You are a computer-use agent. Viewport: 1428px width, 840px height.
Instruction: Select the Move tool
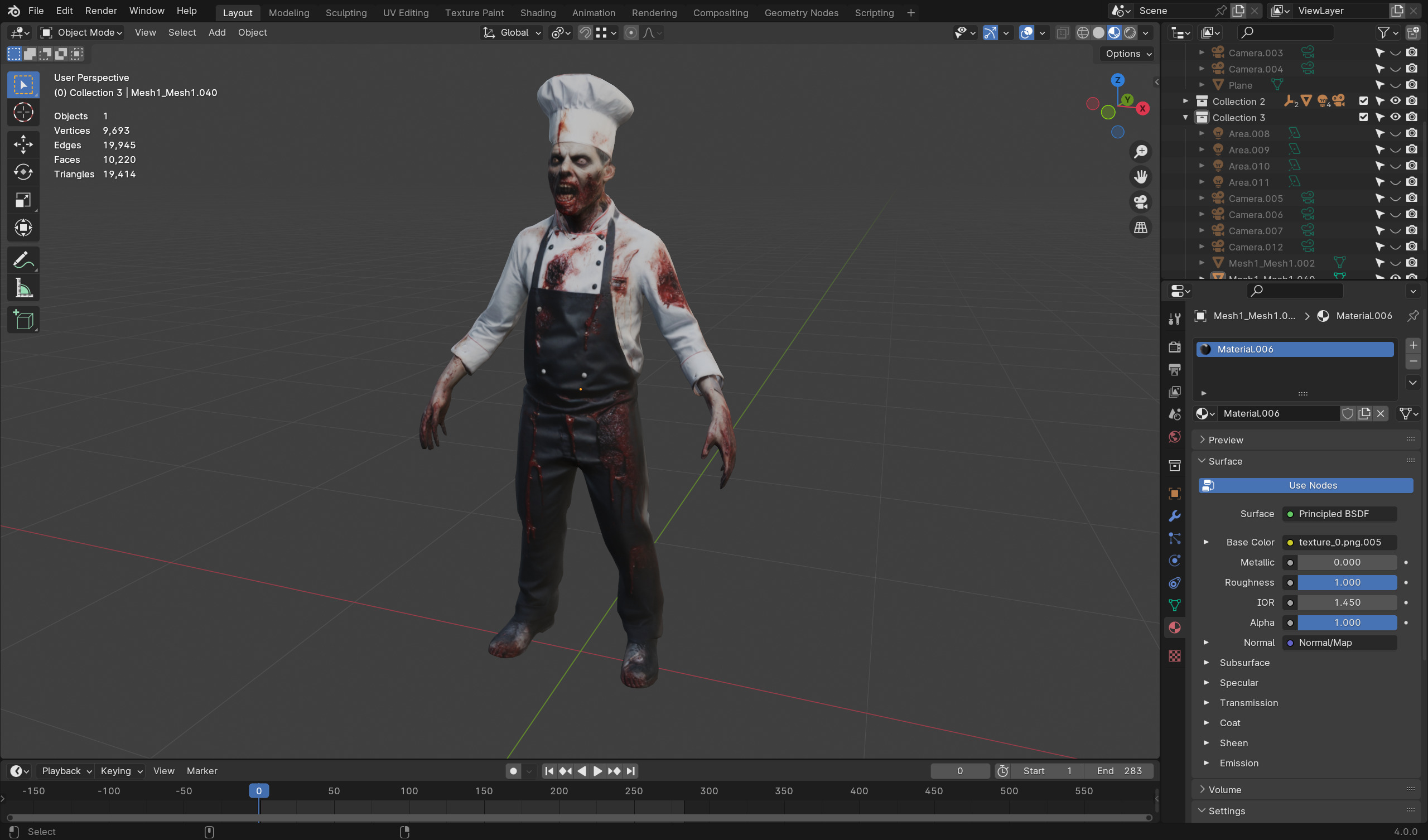(23, 144)
